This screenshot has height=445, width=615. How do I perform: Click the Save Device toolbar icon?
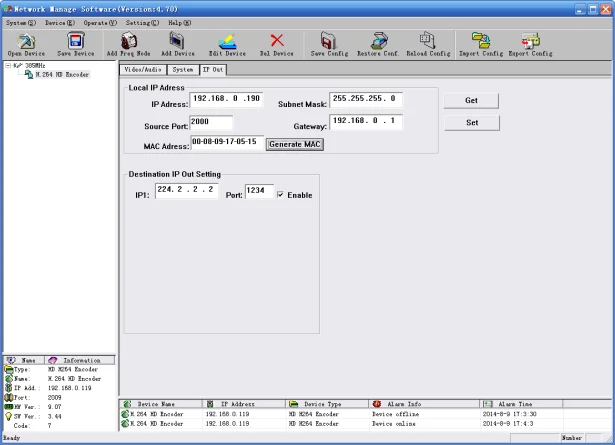[77, 41]
